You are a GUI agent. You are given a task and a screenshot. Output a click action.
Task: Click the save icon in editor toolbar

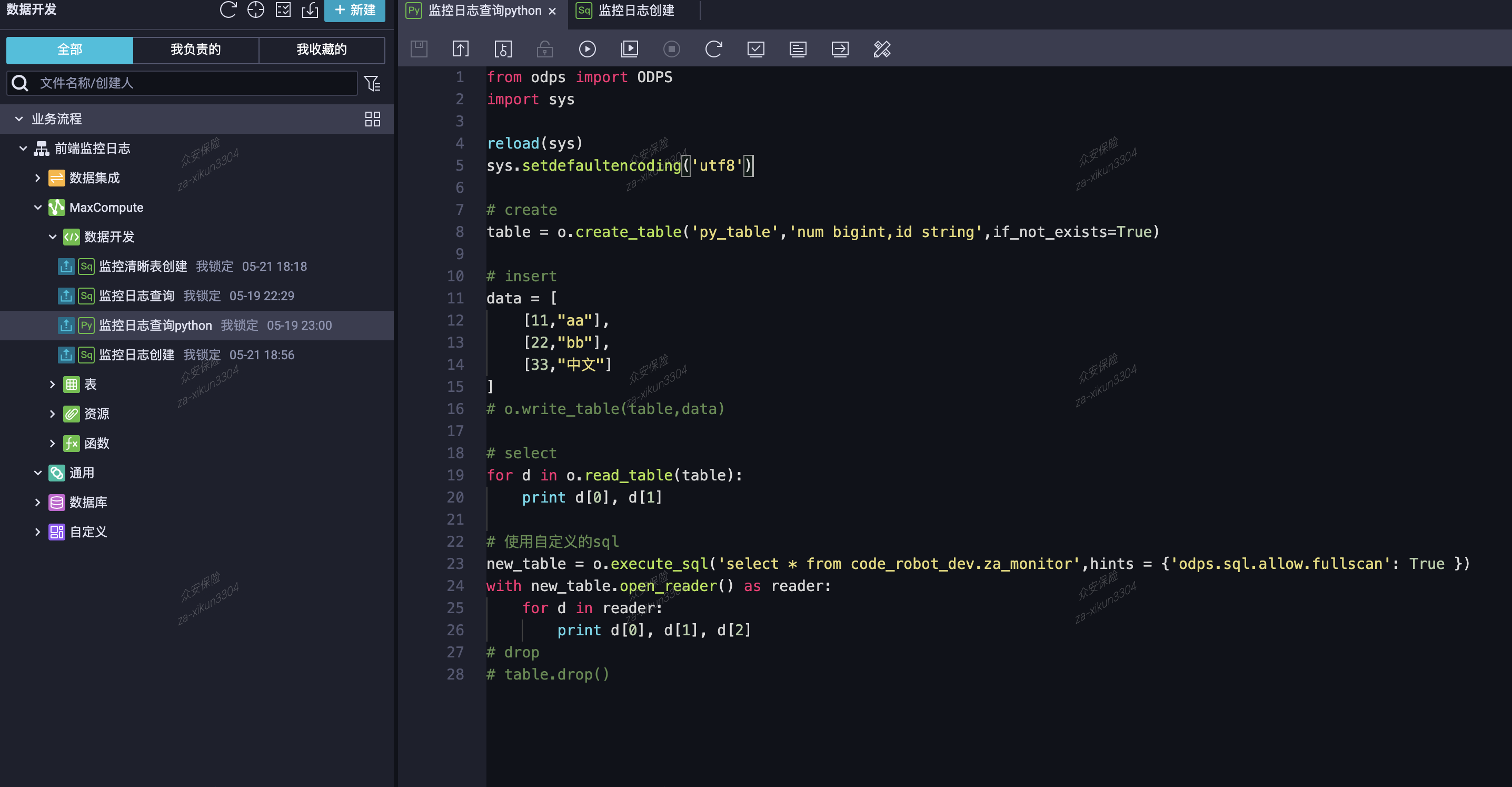click(x=419, y=49)
